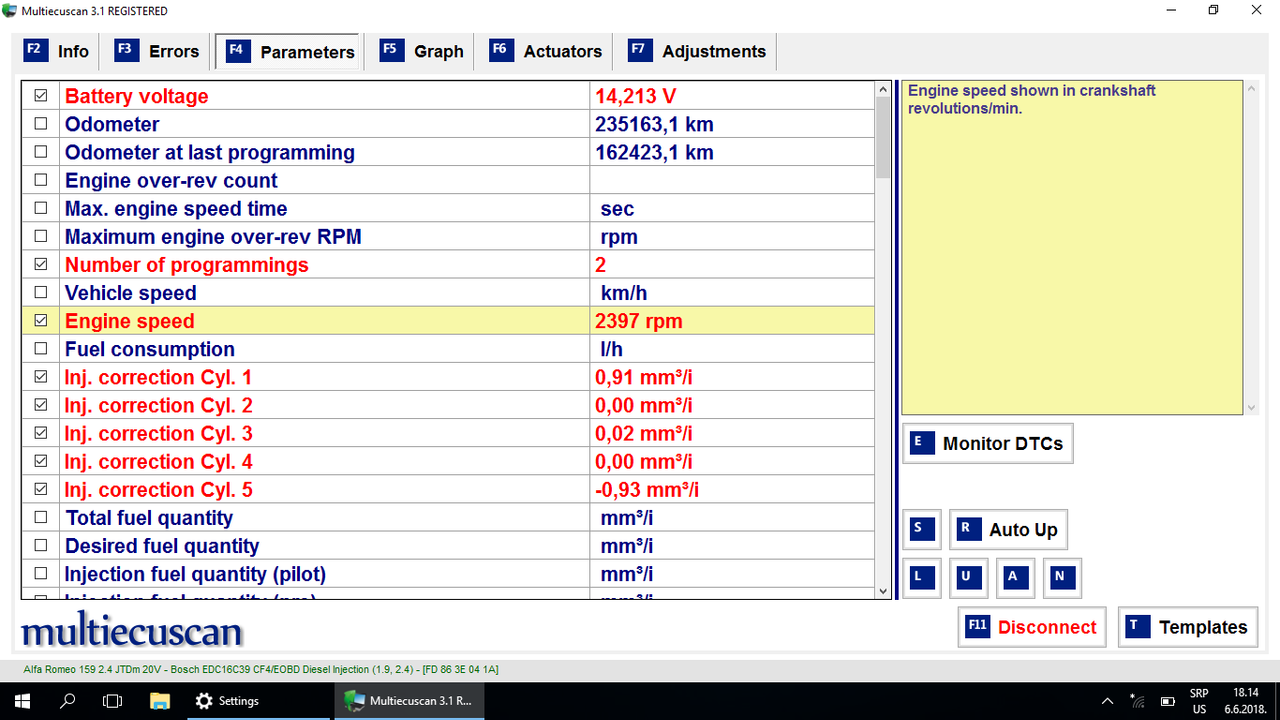Viewport: 1280px width, 720px height.
Task: Click Monitor DTCs
Action: 987,442
